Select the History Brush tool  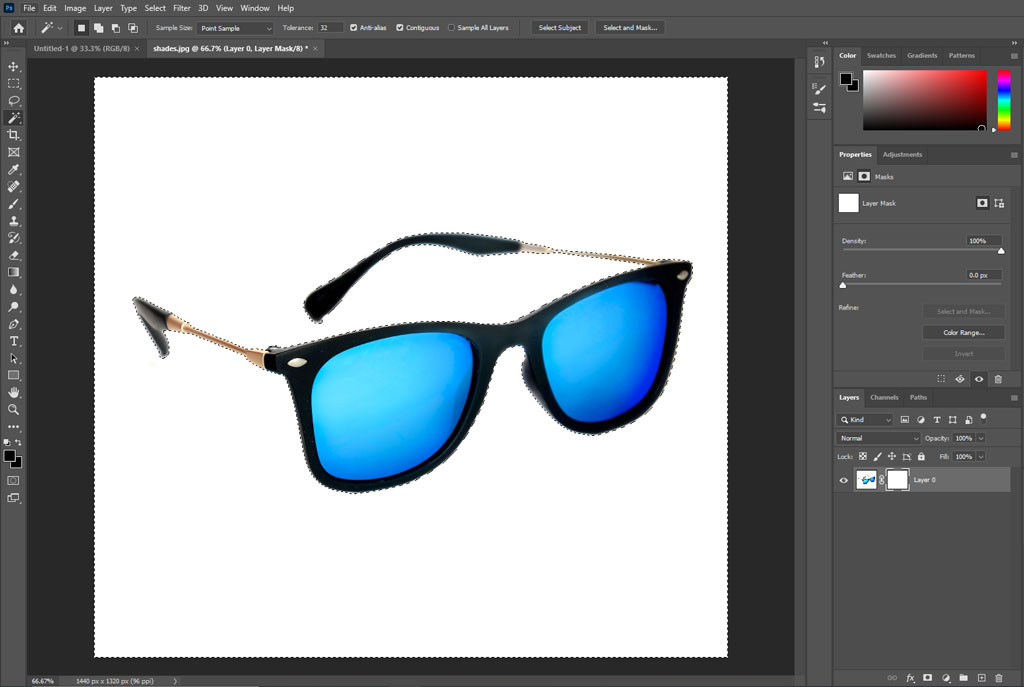coord(13,238)
